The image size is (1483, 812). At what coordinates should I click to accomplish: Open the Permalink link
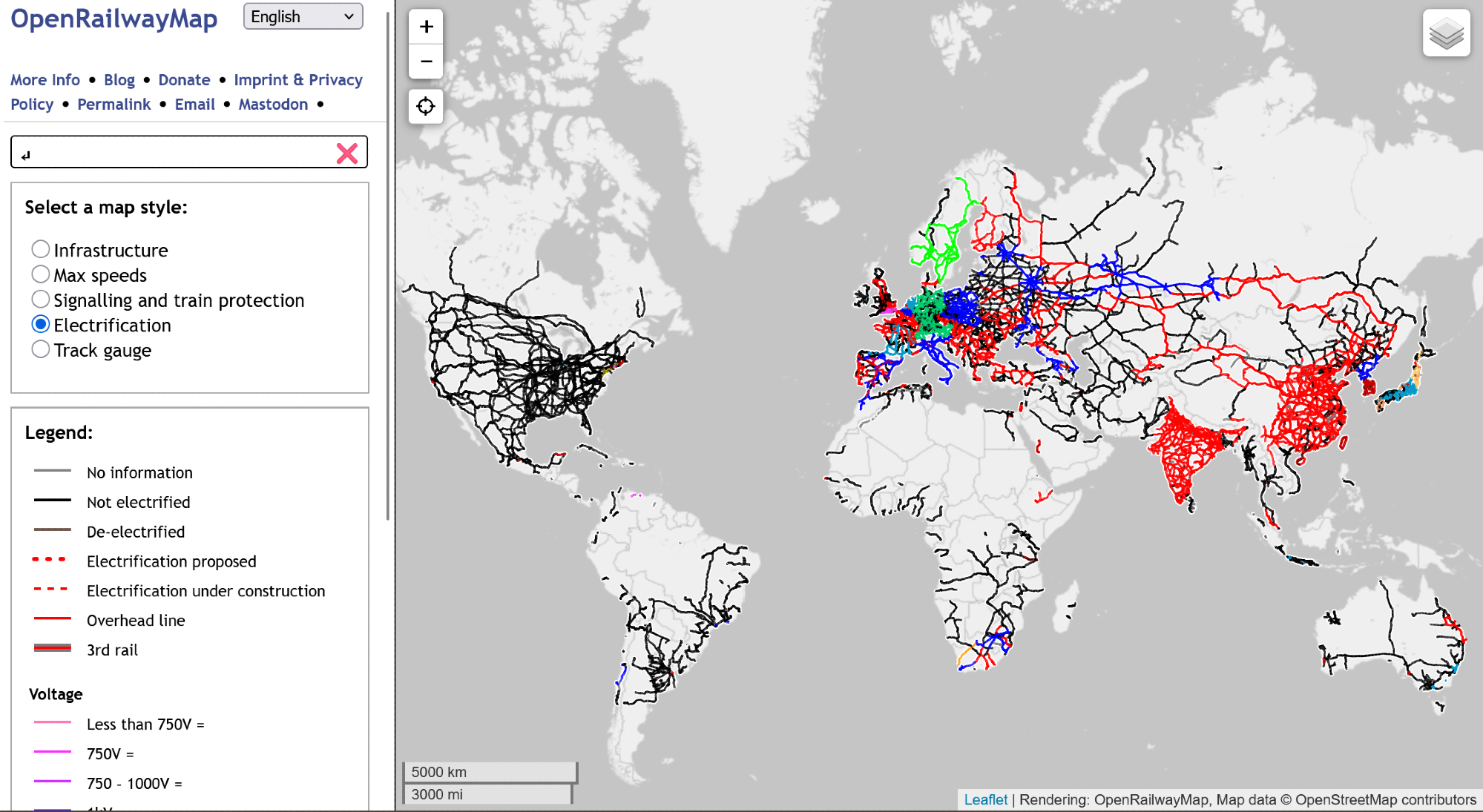pos(114,105)
